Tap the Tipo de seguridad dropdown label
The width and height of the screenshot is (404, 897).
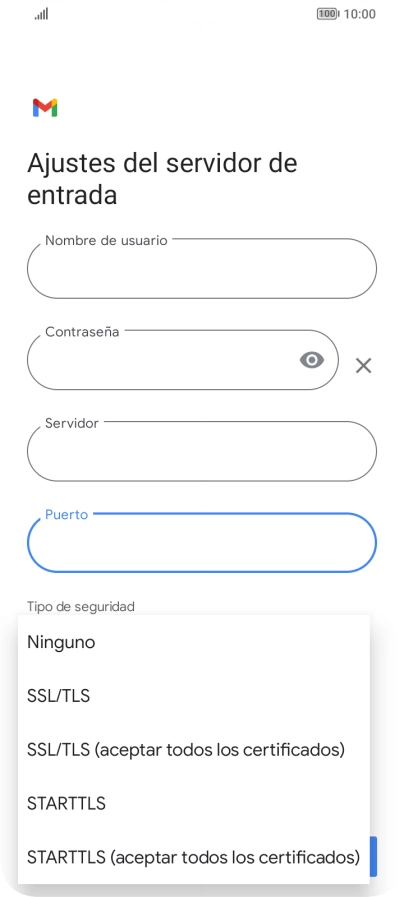point(81,606)
